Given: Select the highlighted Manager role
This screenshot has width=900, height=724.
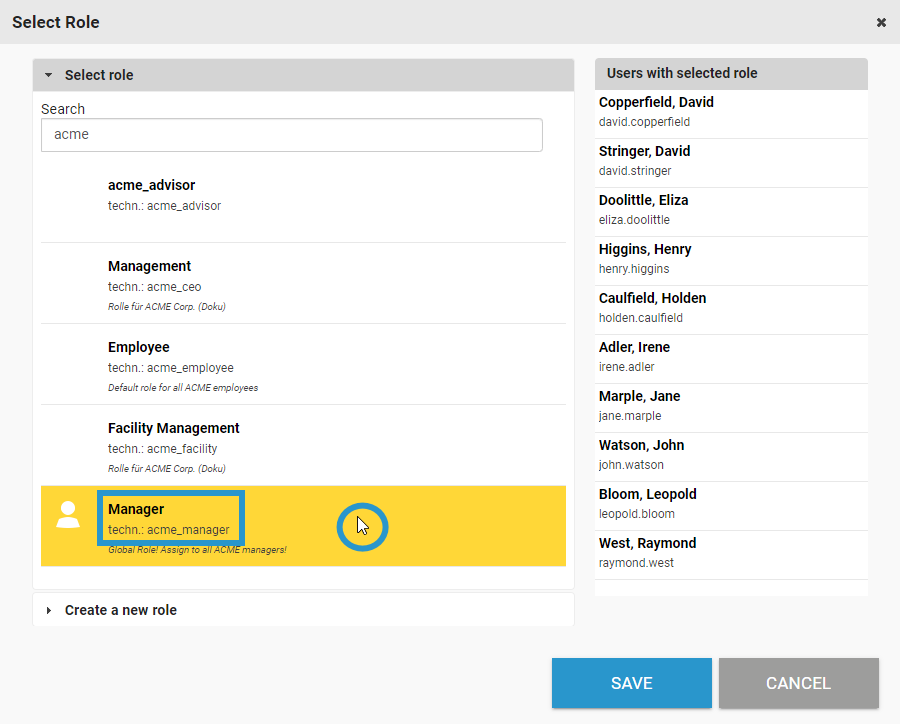Looking at the screenshot, I should coord(171,518).
